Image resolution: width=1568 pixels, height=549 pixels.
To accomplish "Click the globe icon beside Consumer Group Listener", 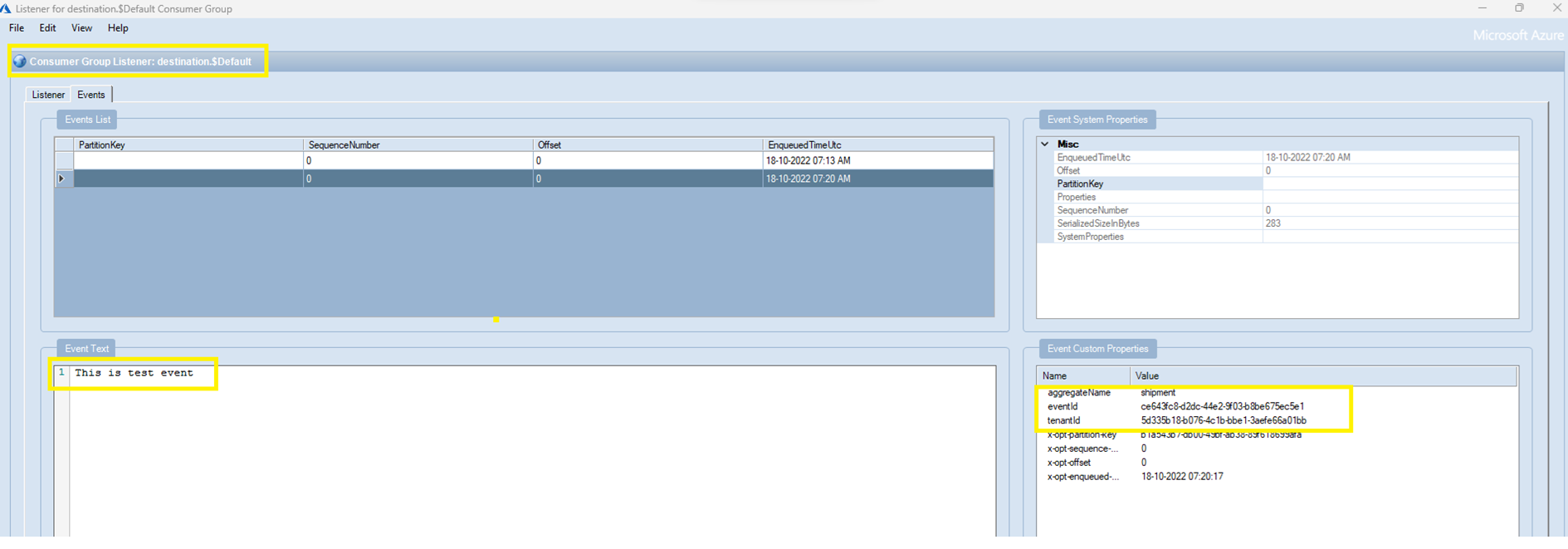I will coord(20,61).
